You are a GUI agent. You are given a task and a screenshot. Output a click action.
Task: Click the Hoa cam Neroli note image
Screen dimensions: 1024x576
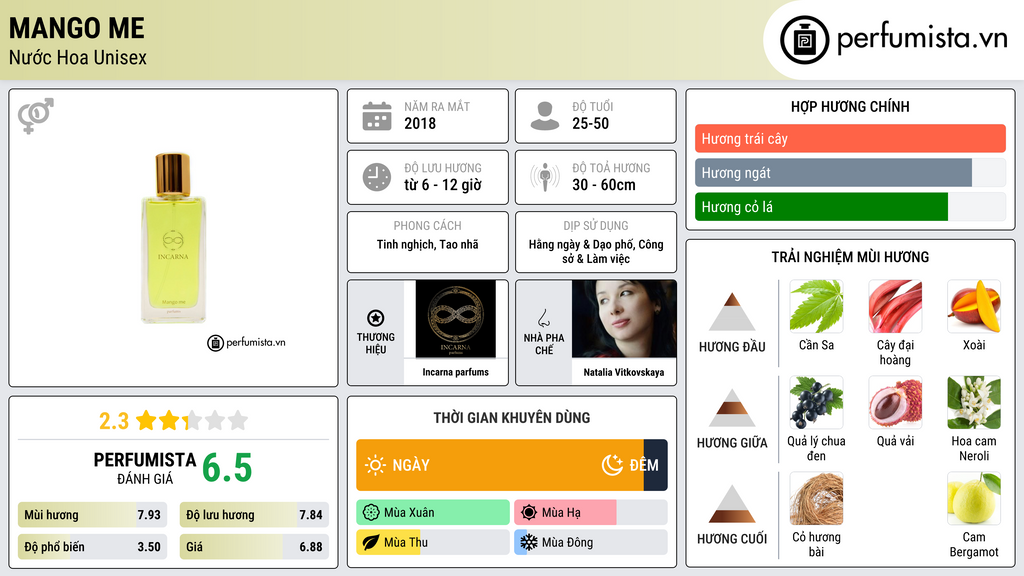(x=974, y=402)
